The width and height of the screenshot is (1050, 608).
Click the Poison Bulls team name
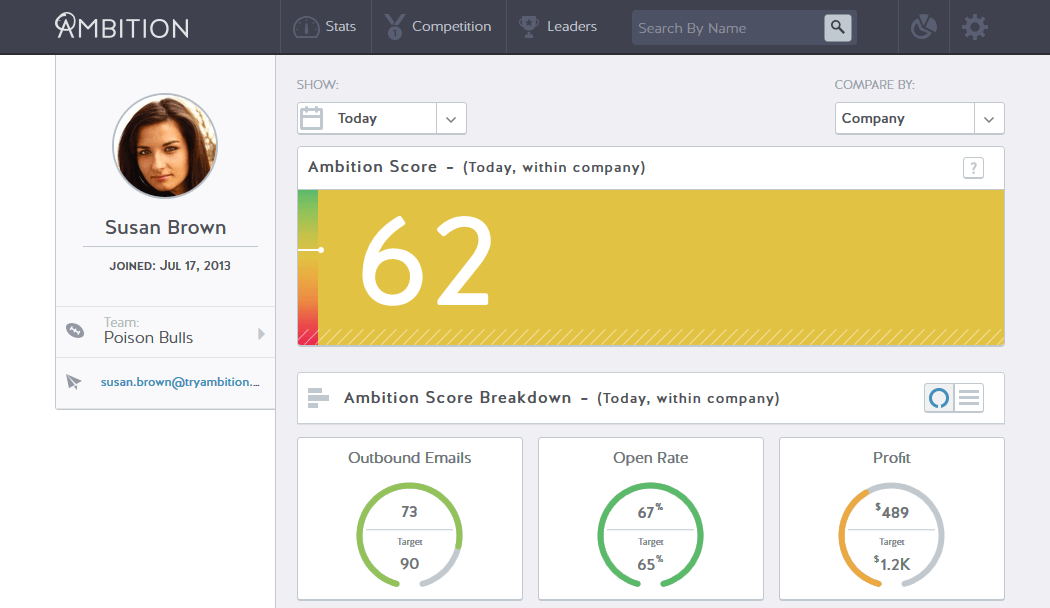click(149, 338)
